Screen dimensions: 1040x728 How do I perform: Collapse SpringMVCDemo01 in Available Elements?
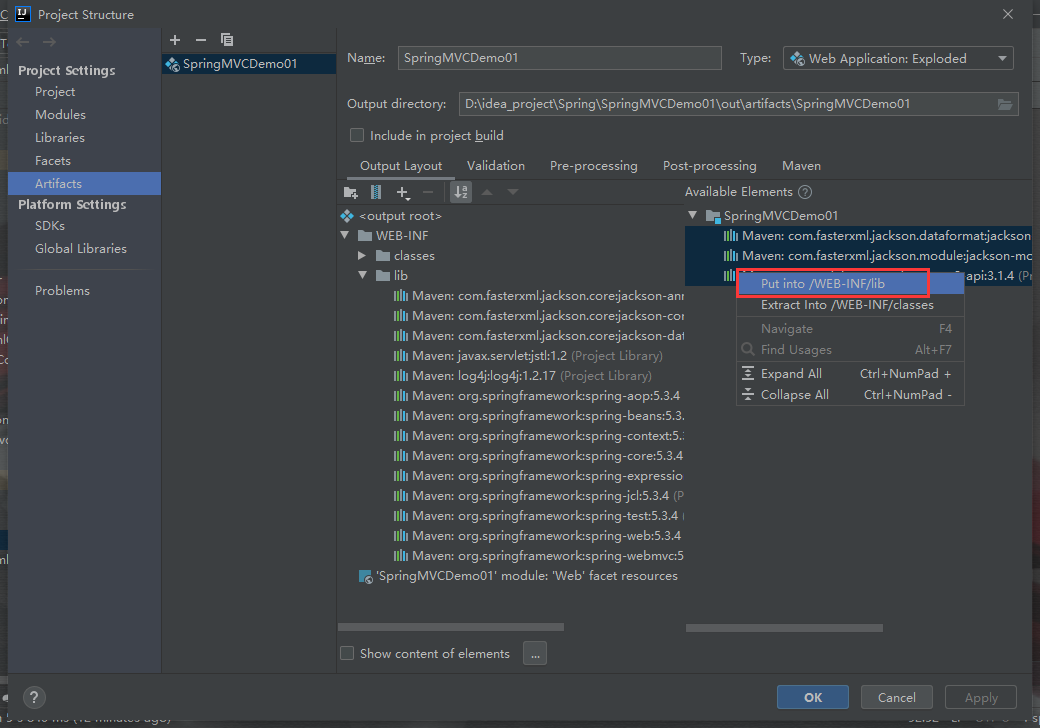(x=692, y=215)
